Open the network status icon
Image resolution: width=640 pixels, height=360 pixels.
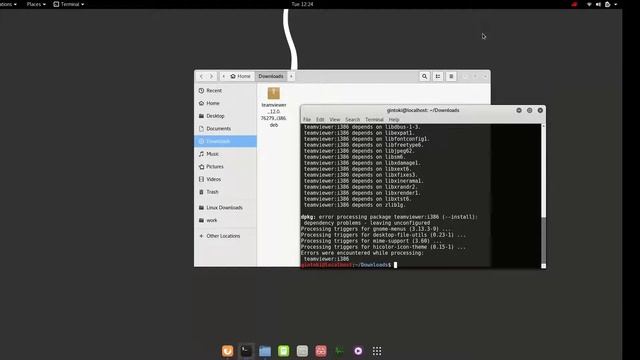tap(589, 4)
